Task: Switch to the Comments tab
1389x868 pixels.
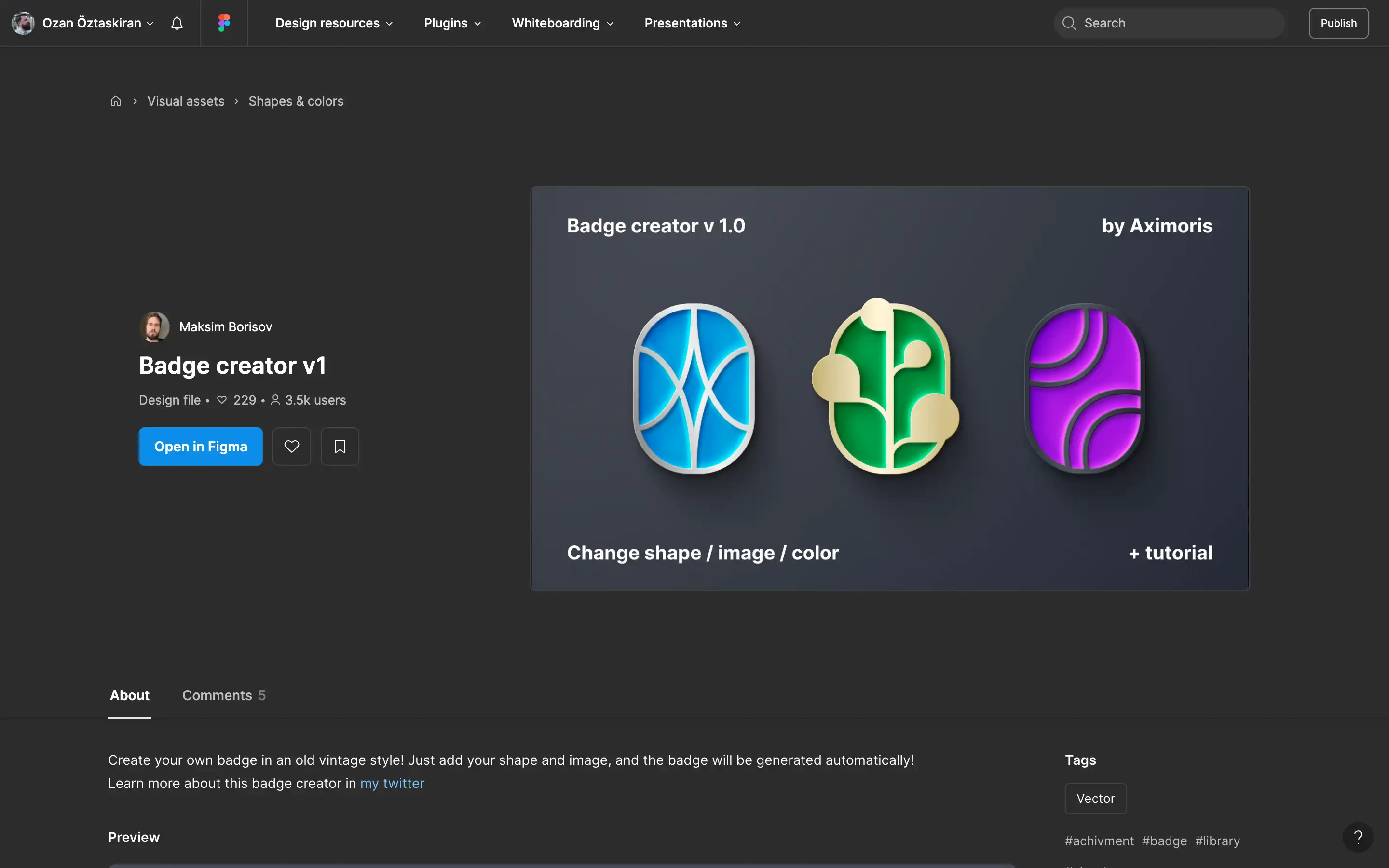Action: pos(224,695)
